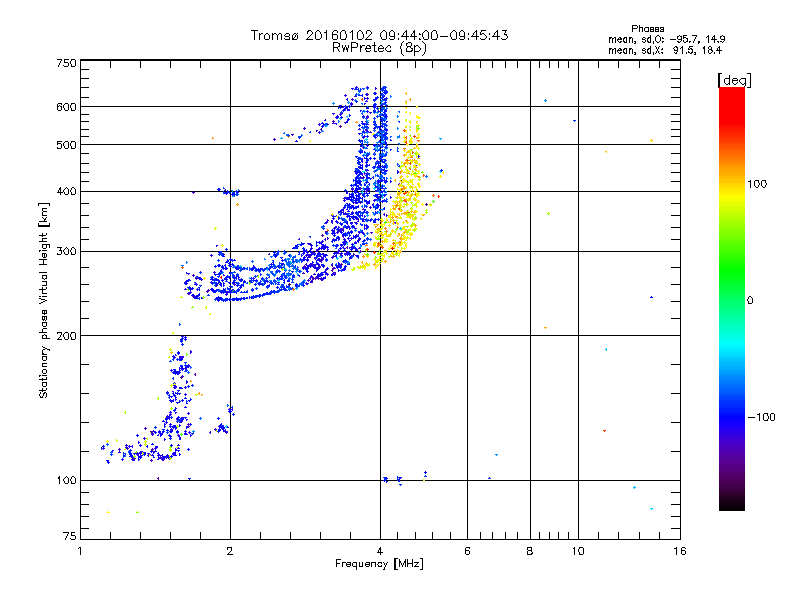
Task: Click the '600' y-axis tick label
Action: 66,107
